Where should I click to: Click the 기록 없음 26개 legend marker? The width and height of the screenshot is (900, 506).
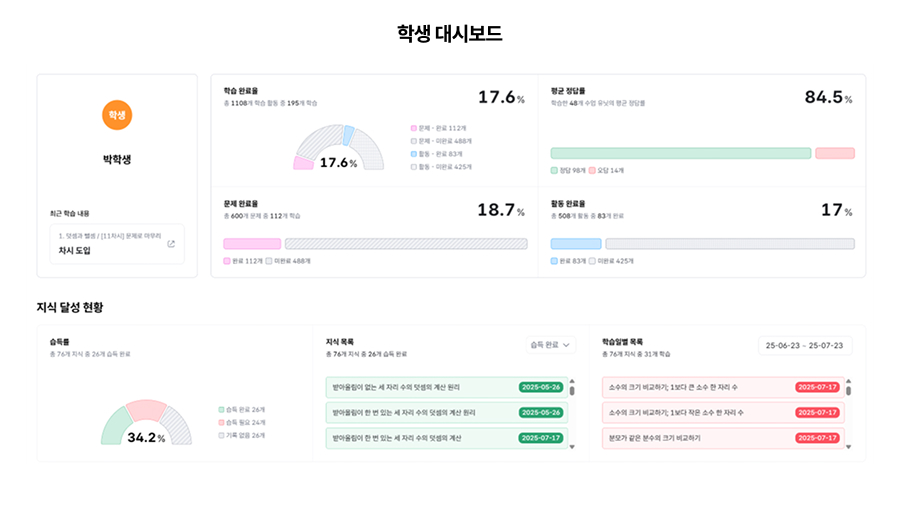point(221,435)
